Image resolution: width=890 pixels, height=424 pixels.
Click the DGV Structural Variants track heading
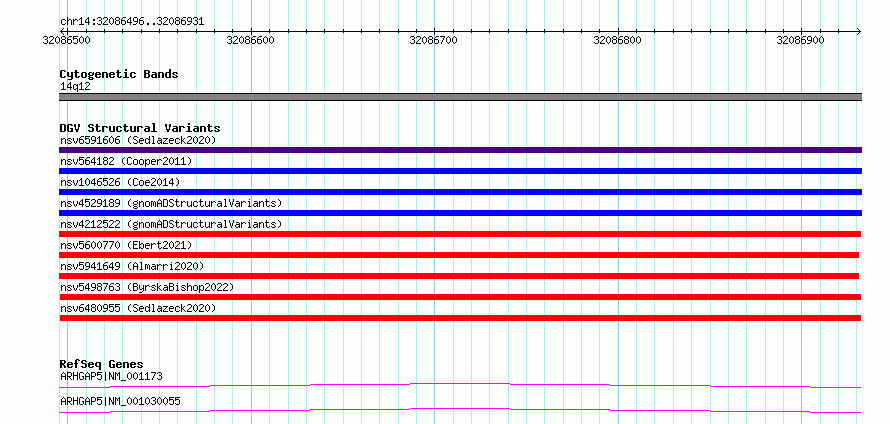tap(140, 128)
